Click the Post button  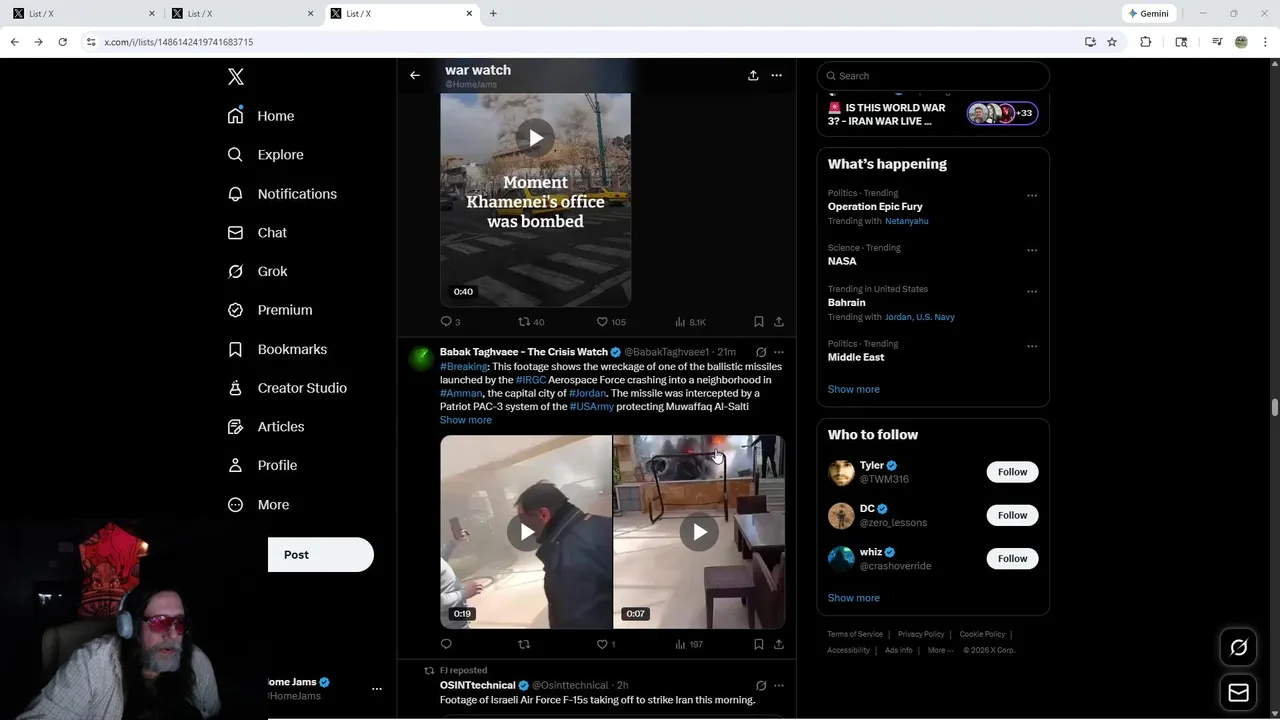(x=320, y=555)
